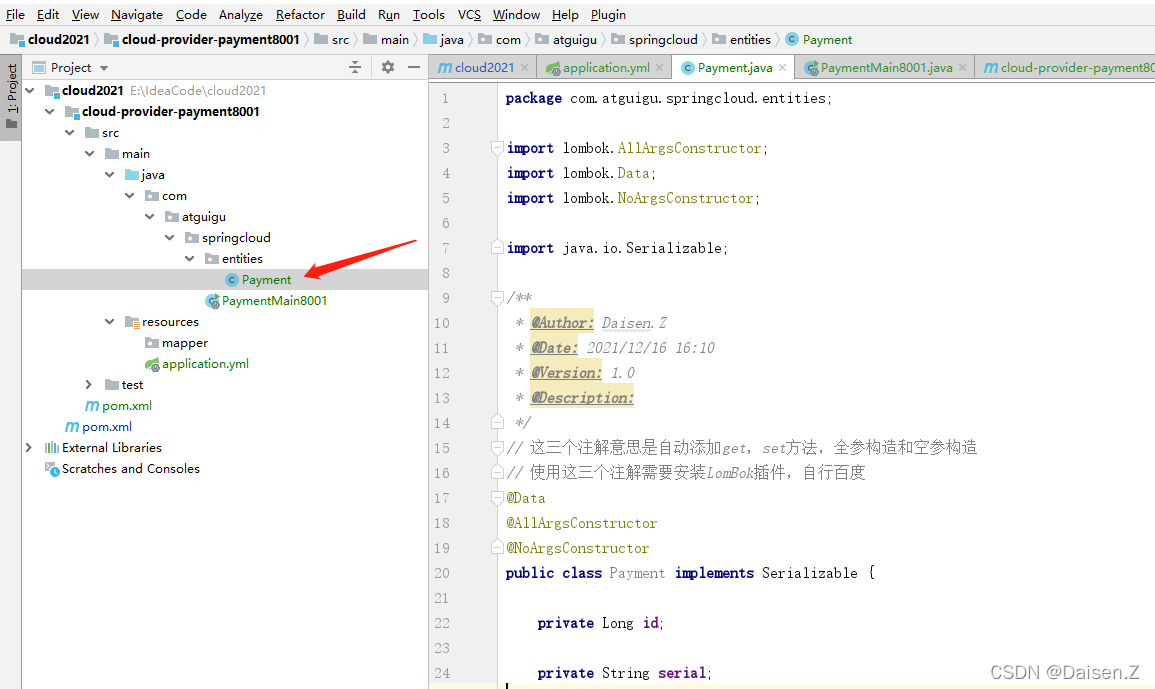Image resolution: width=1155 pixels, height=689 pixels.
Task: Click the External Libraries icon
Action: point(52,448)
